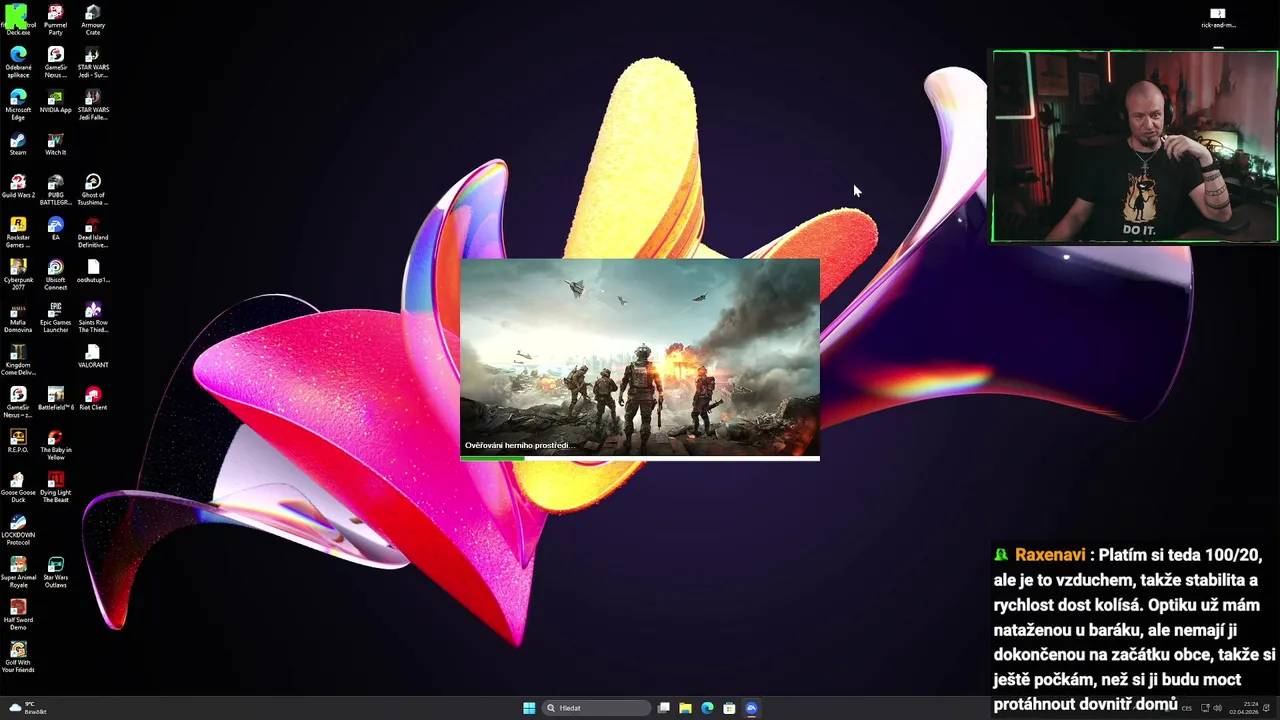This screenshot has width=1280, height=720.
Task: Open the Microsoft Edge desktop shortcut
Action: coord(18,105)
